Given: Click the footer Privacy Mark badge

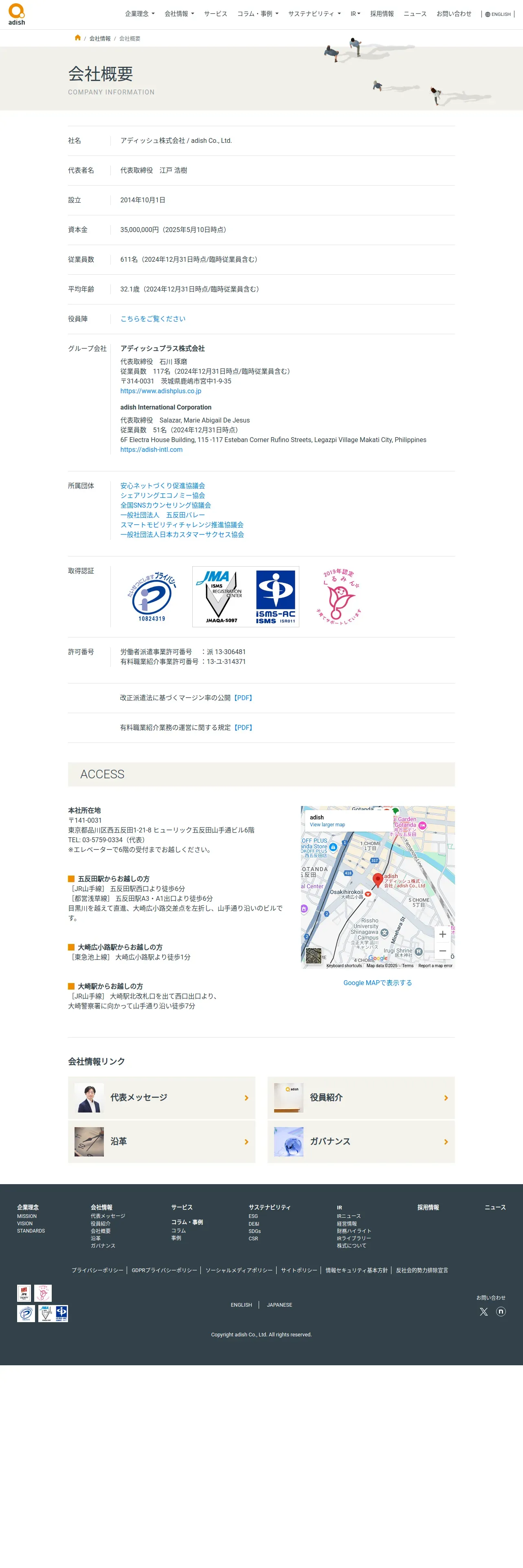Looking at the screenshot, I should pyautogui.click(x=26, y=1314).
